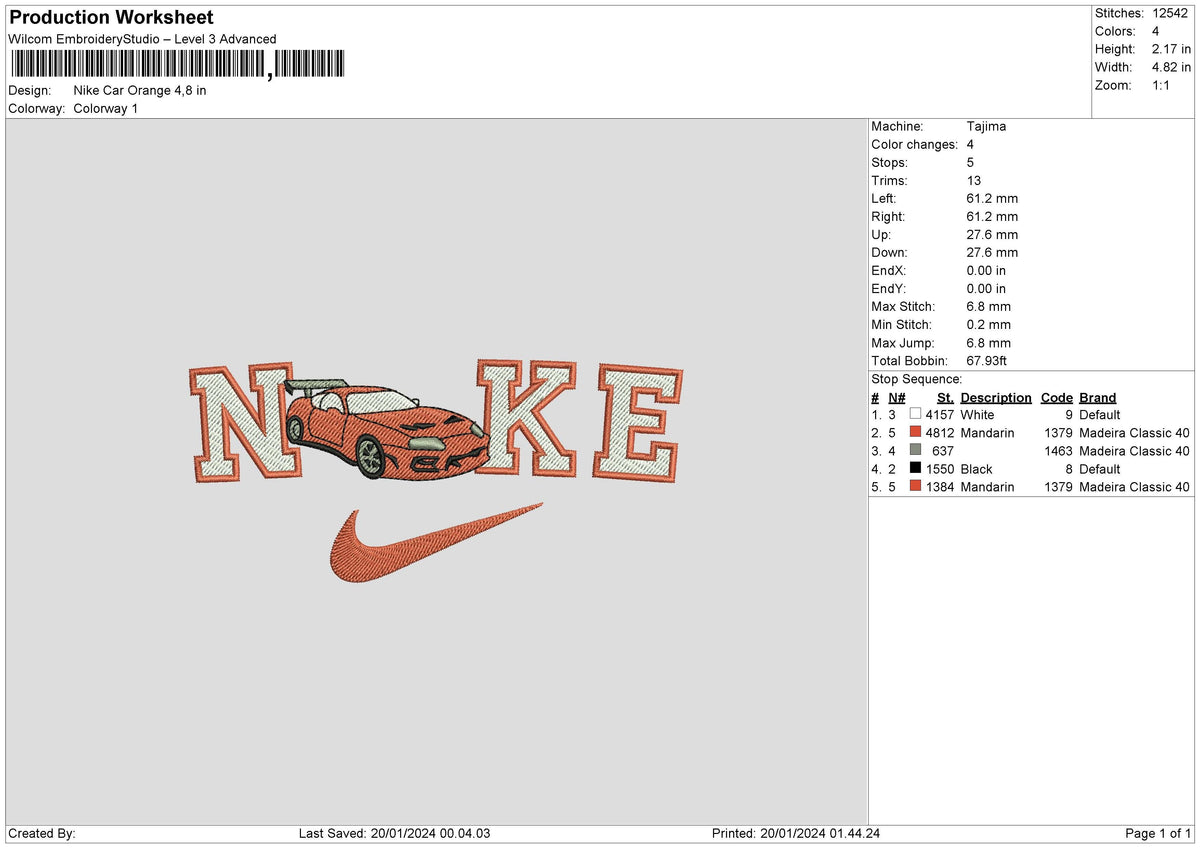Click the Machine value 'Tajima'
The height and width of the screenshot is (848, 1200).
987,126
